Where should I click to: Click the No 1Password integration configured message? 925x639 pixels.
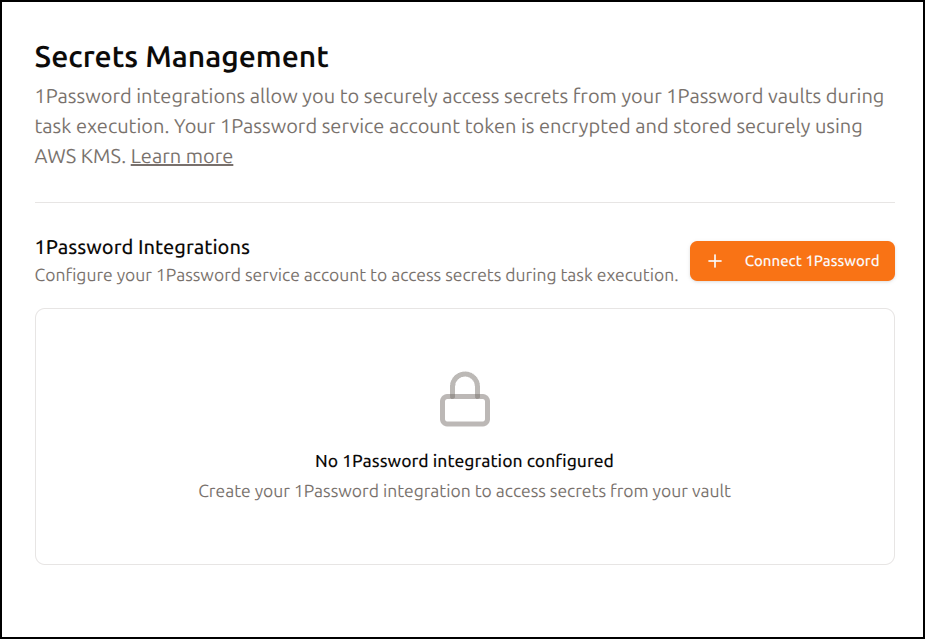(464, 461)
